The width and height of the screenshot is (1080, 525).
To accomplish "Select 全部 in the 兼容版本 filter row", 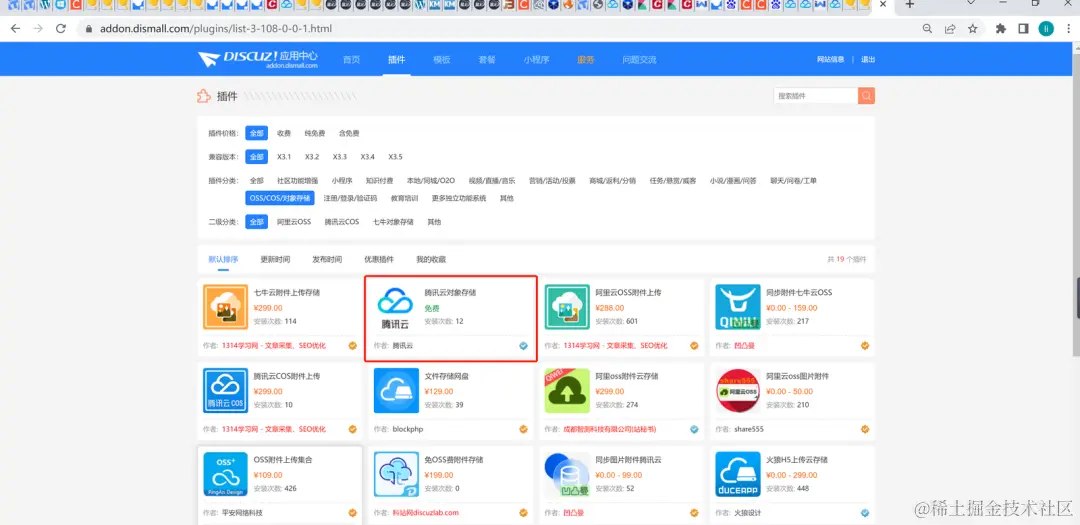I will coord(256,157).
